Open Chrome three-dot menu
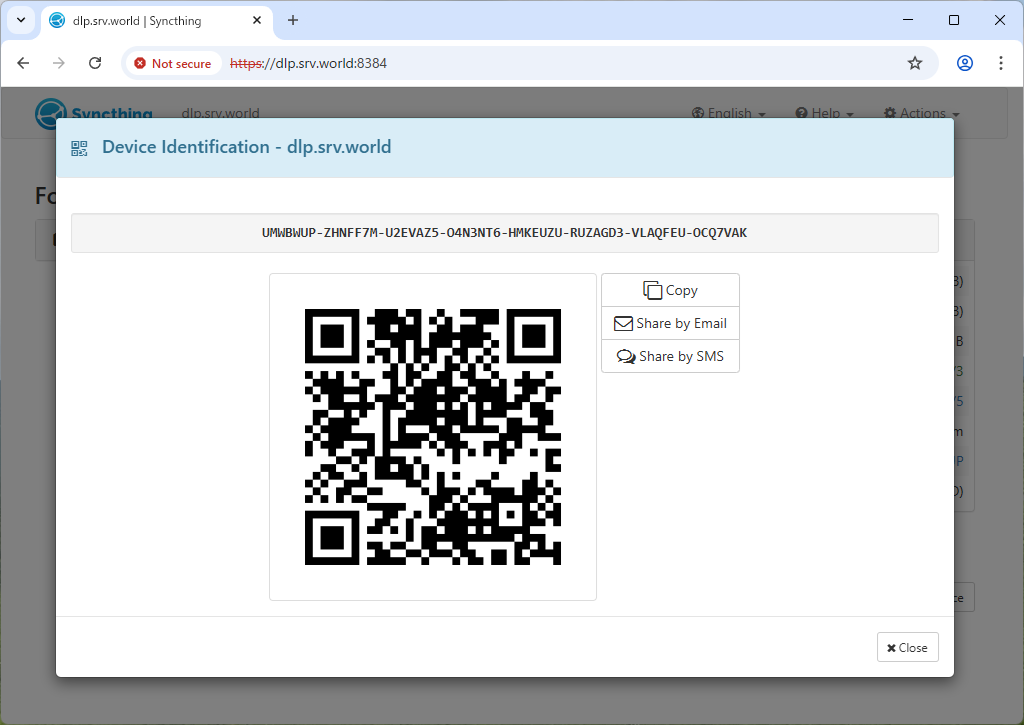Viewport: 1024px width, 725px height. coord(1001,63)
